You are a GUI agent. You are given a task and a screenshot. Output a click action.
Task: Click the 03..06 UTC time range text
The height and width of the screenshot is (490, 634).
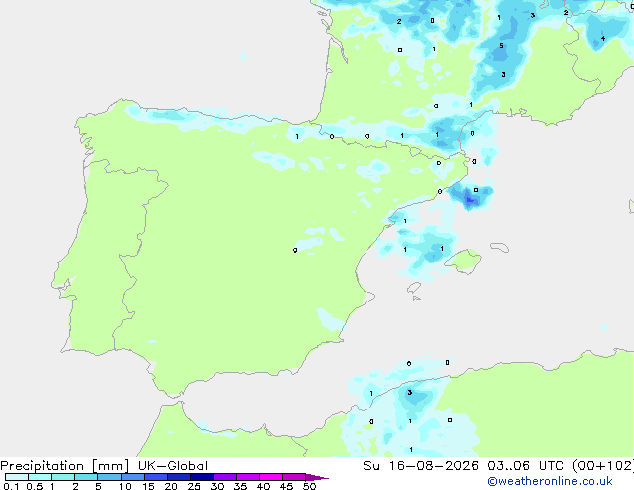point(526,466)
